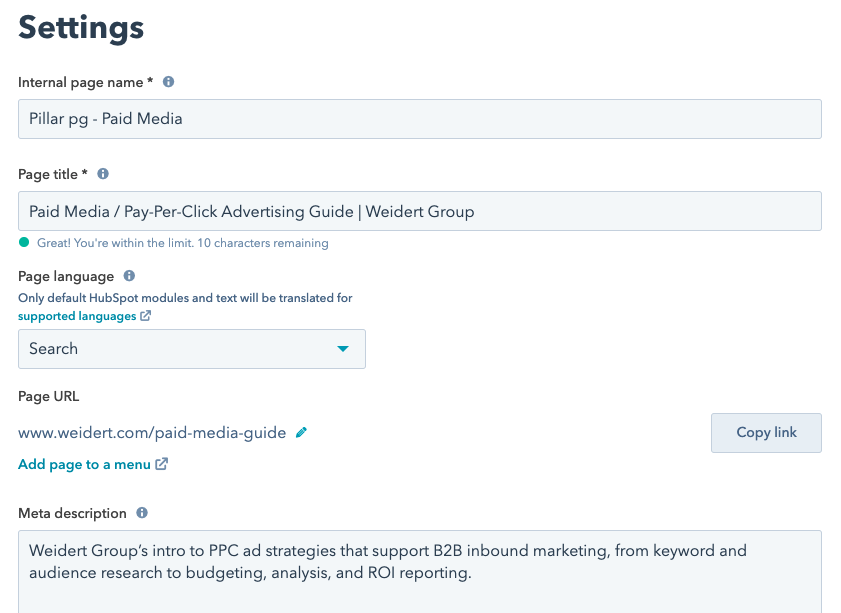Edit the page URL with the pencil icon

click(301, 432)
